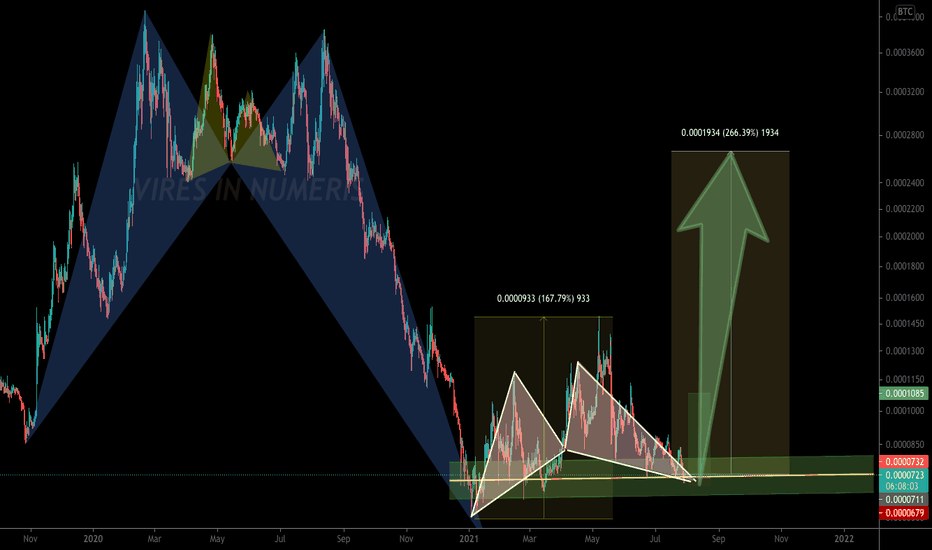Click the 2020 label on time axis
Screen dimensions: 932x550
coord(93,539)
